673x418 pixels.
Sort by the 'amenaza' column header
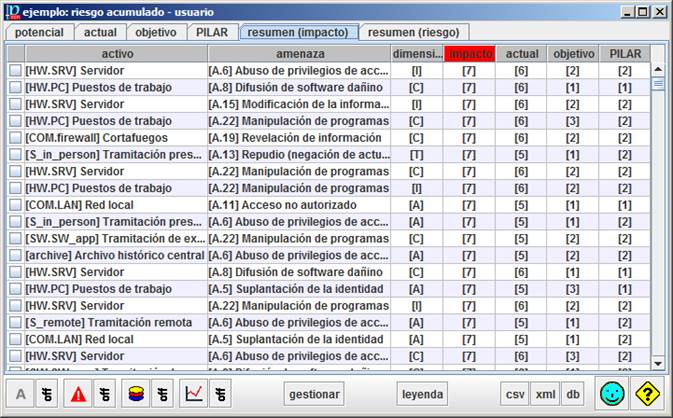tap(295, 53)
